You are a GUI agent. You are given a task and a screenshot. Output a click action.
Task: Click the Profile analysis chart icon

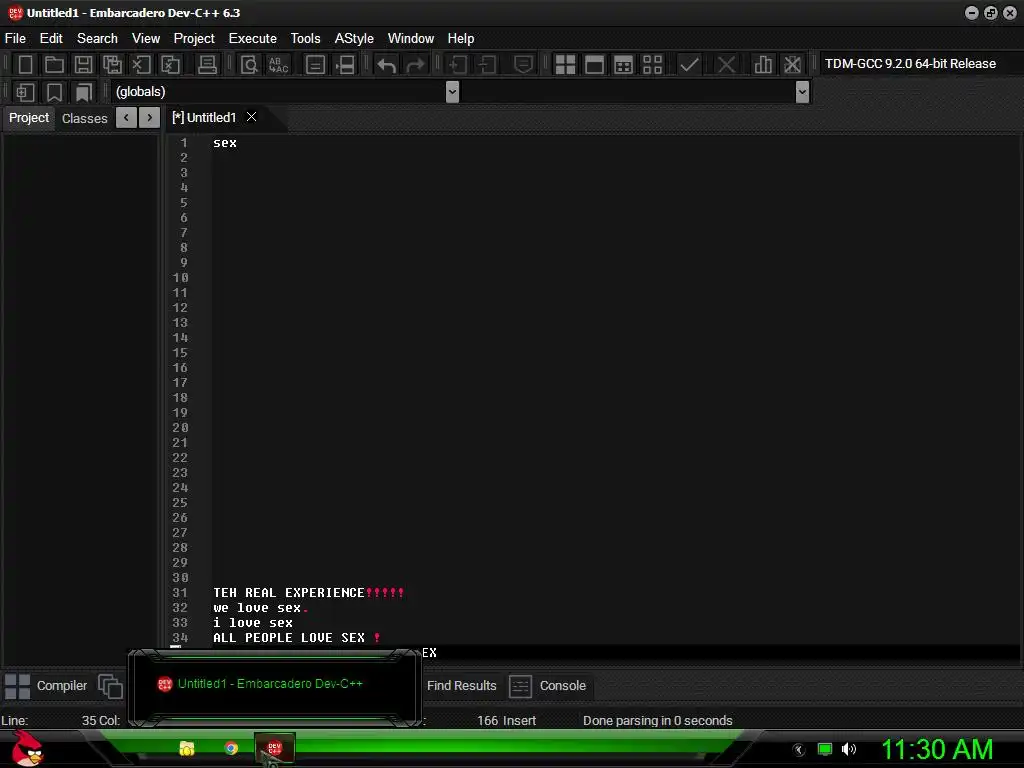tap(763, 65)
